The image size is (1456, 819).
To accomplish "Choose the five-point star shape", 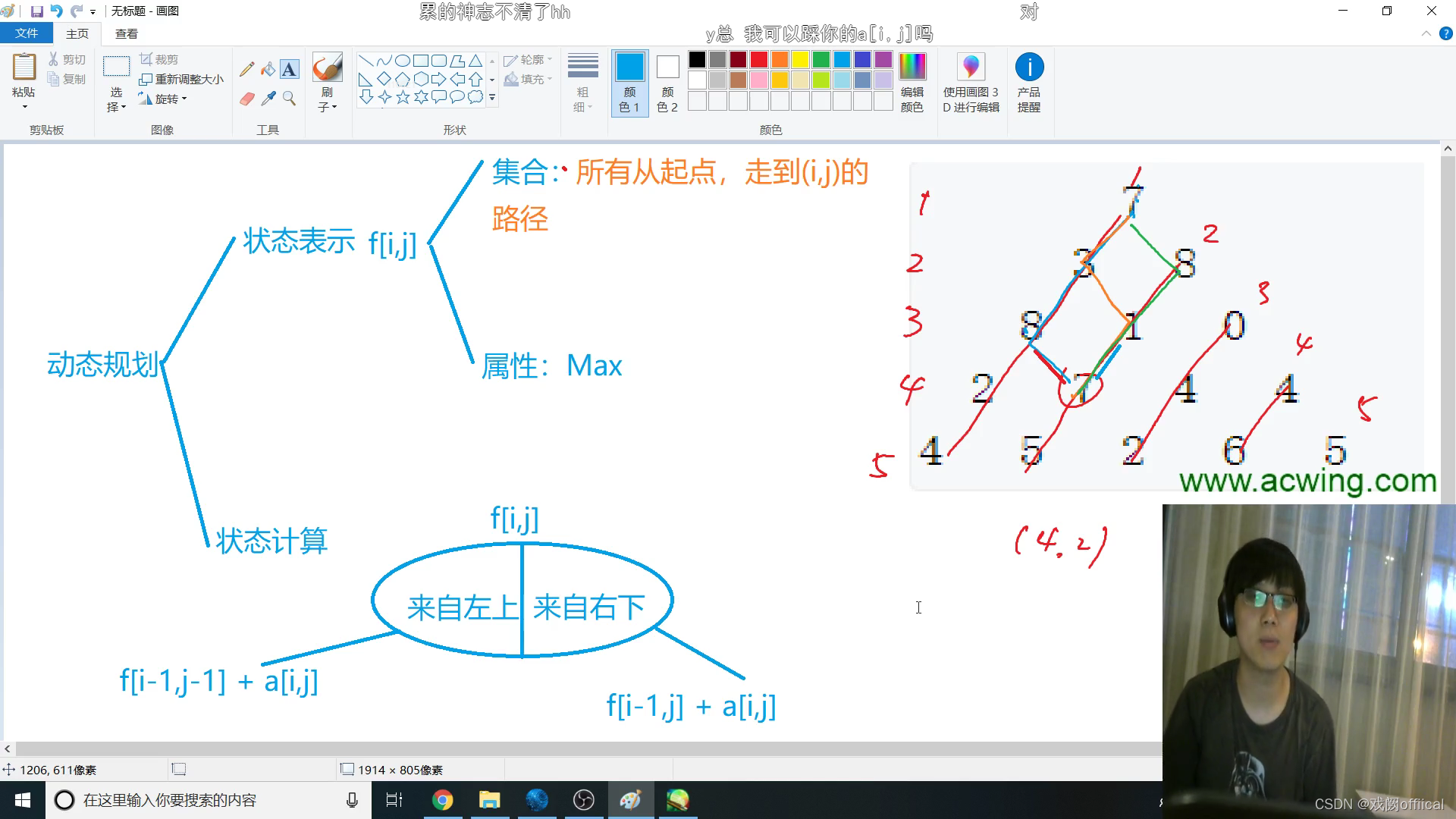I will coord(403,97).
